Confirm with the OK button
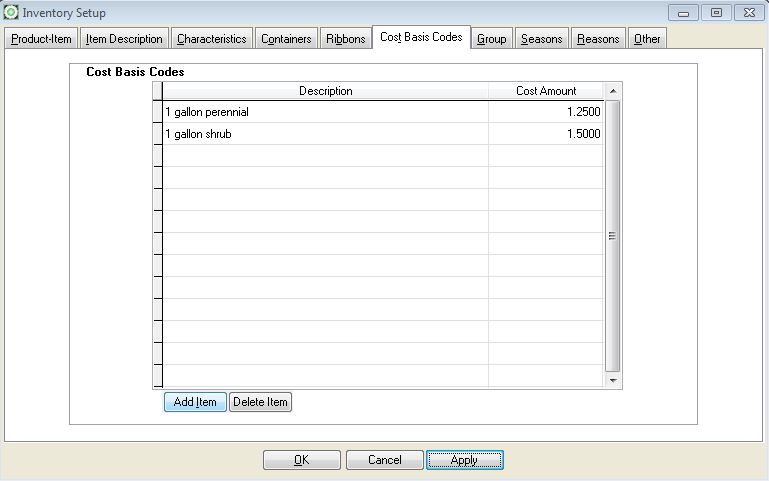 click(x=301, y=460)
